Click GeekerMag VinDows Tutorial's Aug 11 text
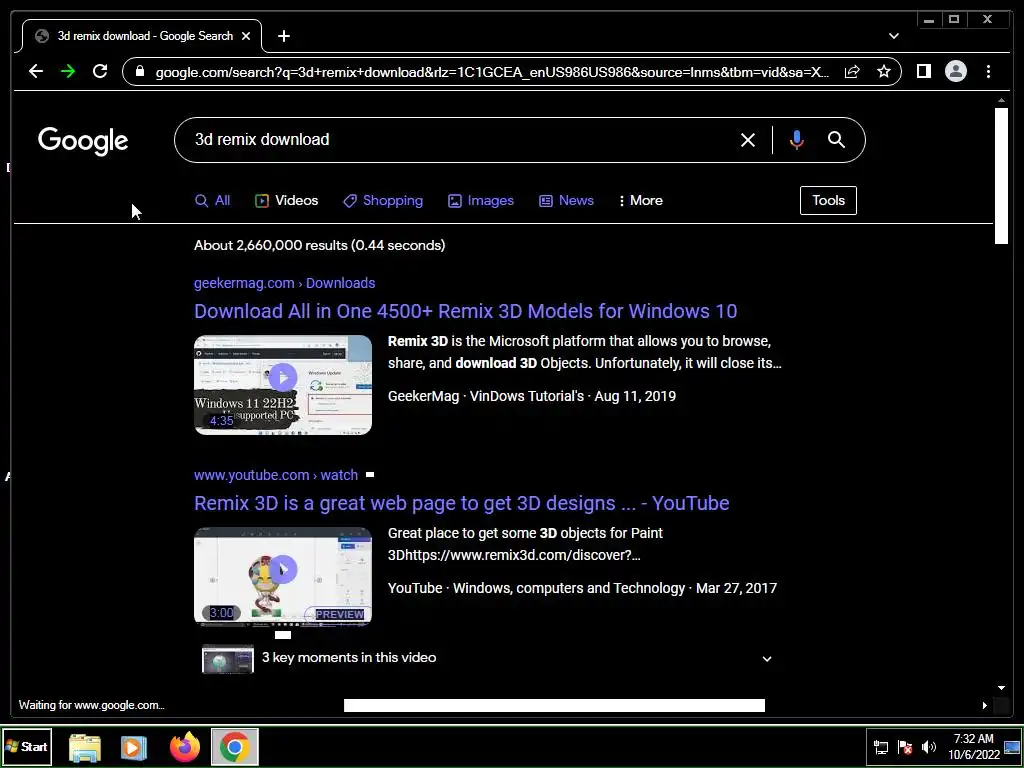 tap(532, 396)
